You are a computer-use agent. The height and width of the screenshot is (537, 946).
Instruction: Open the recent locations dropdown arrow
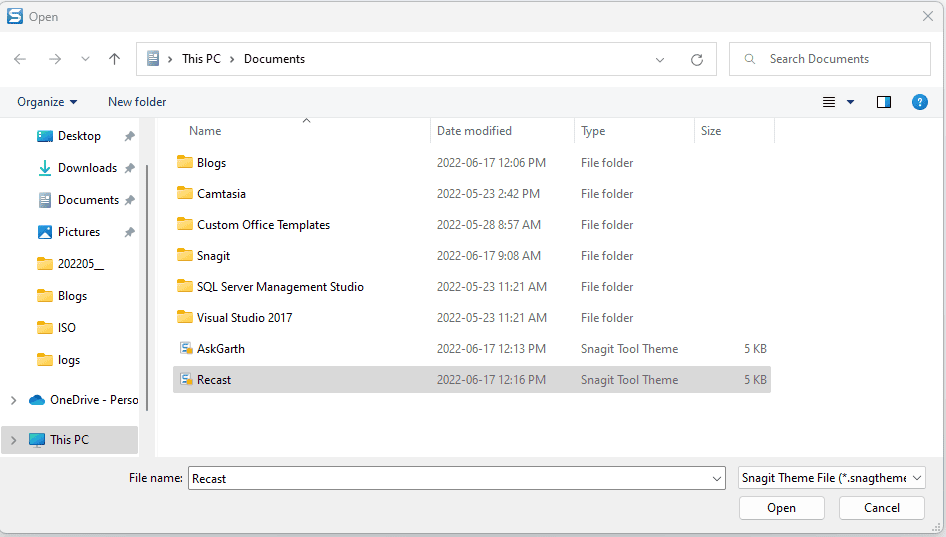coord(85,59)
